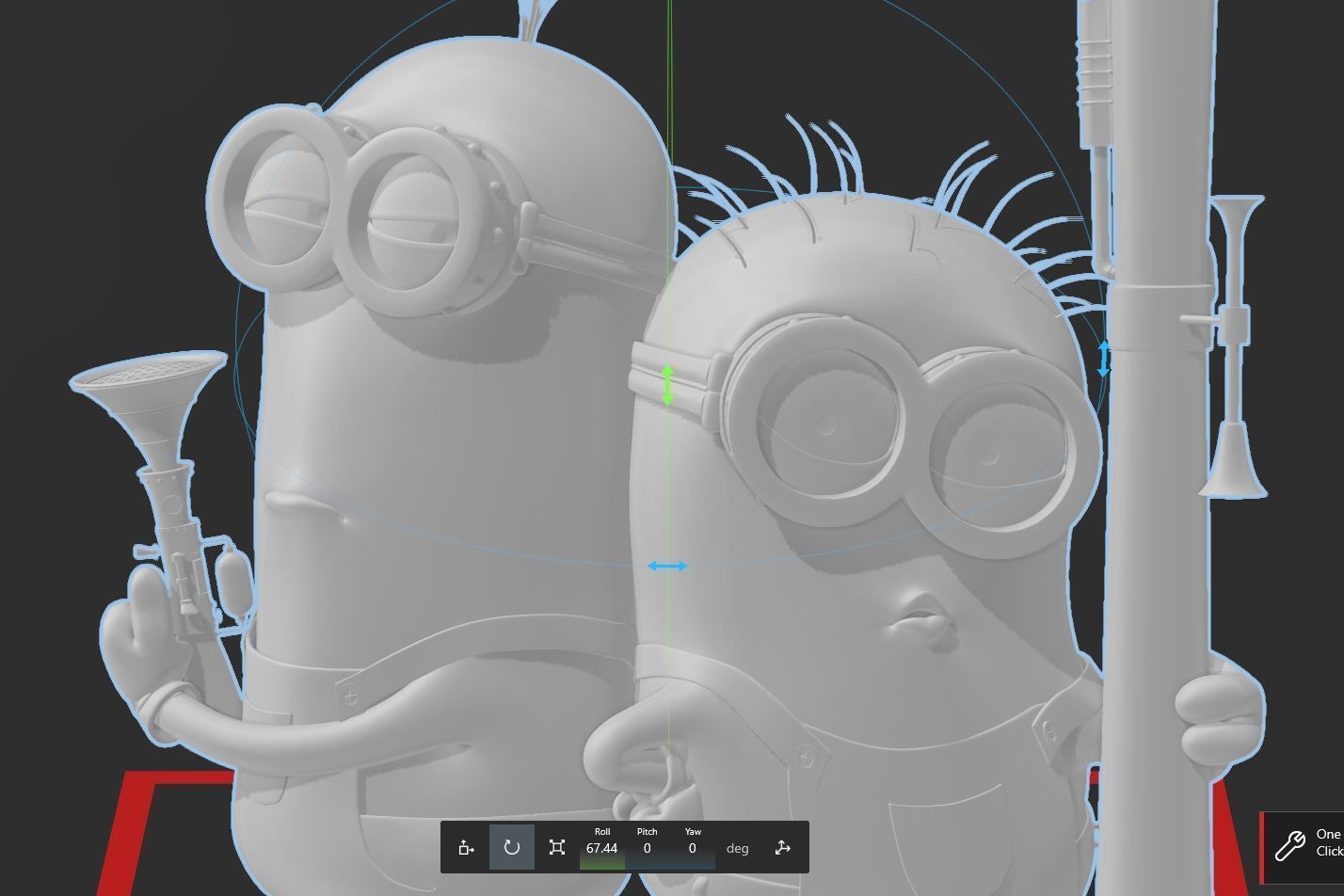
Task: Click the blue vertical gizmo handle near the rocket launcher
Action: pos(1105,360)
